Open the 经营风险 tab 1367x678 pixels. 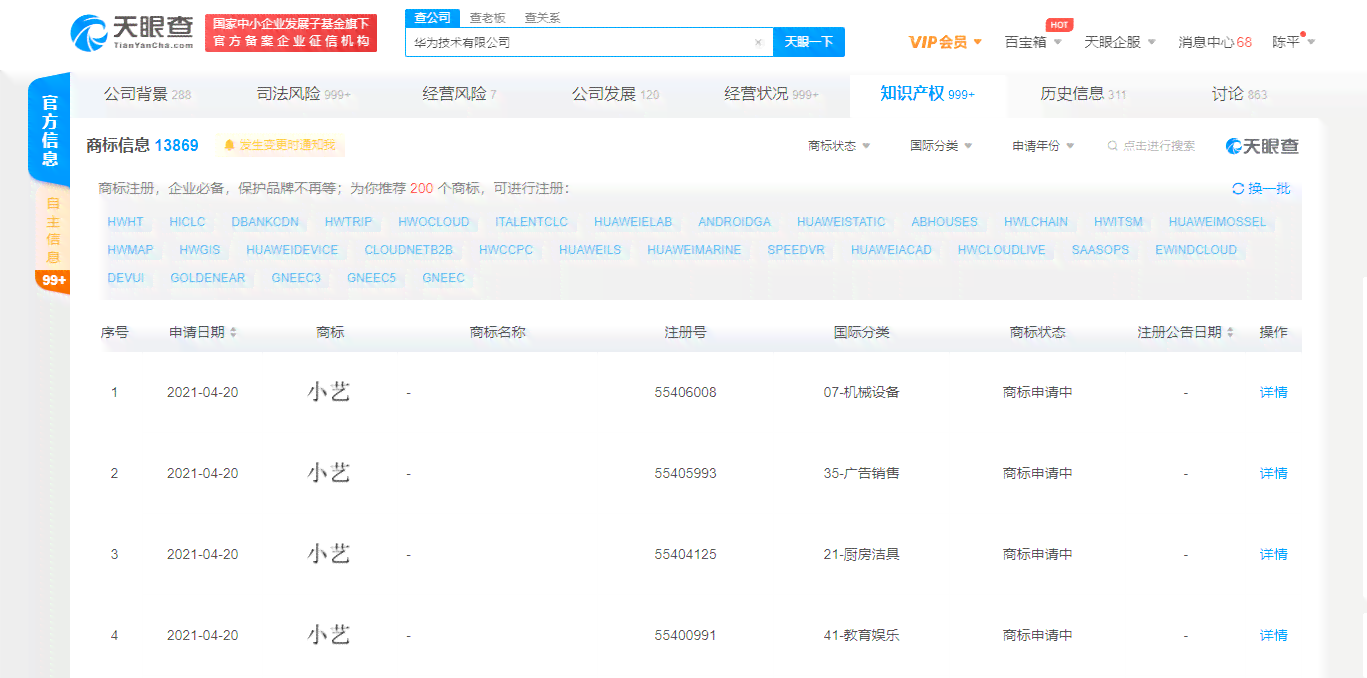[459, 94]
